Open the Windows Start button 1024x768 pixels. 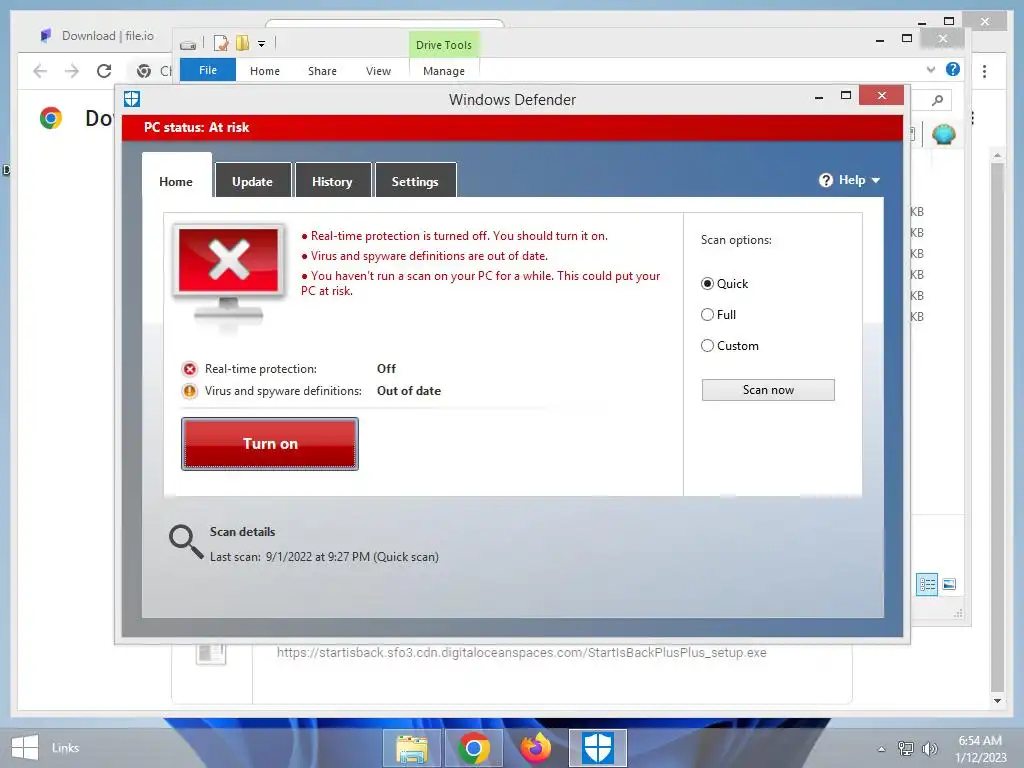[25, 748]
